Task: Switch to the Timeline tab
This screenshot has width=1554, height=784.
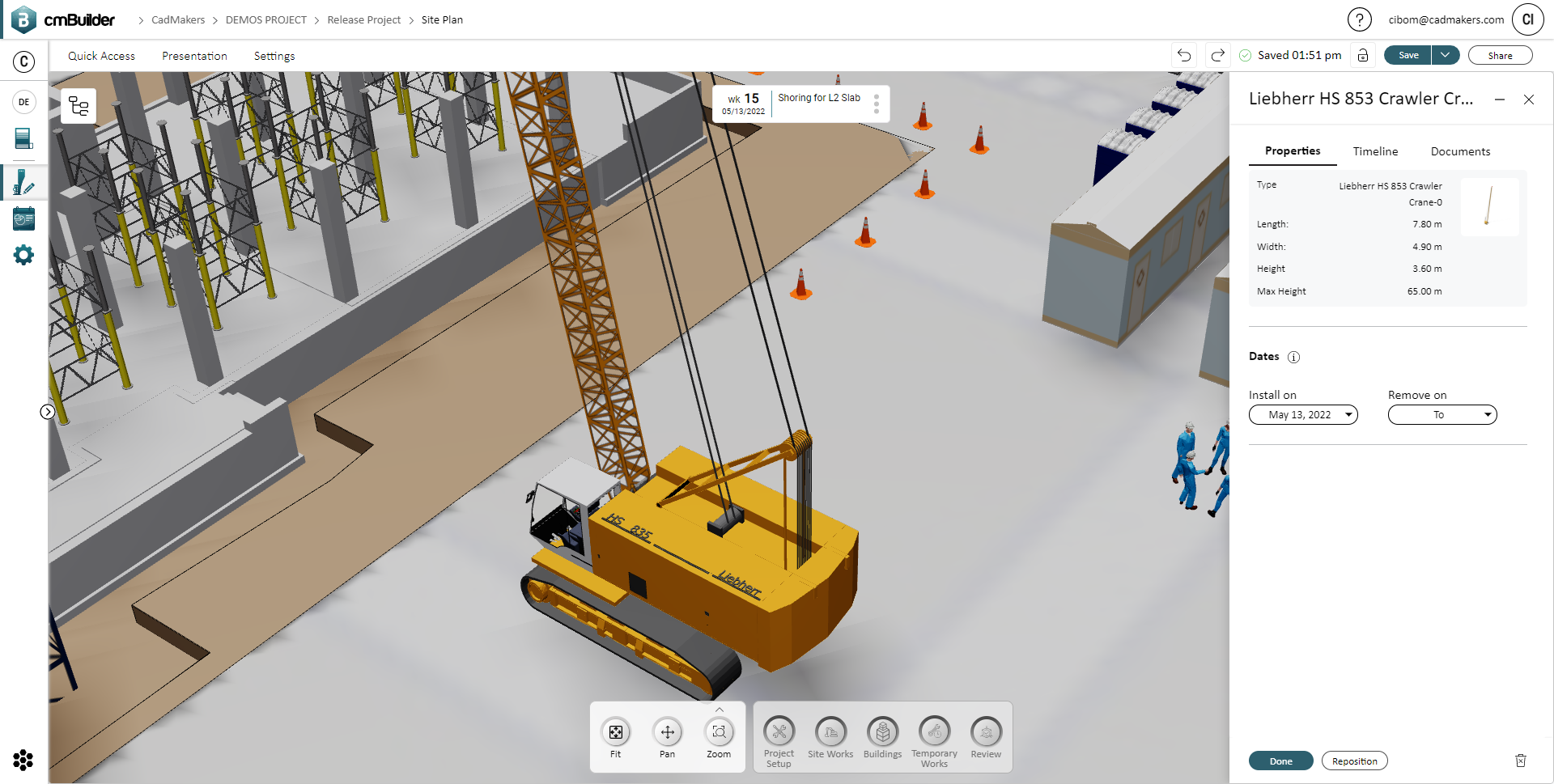Action: click(1375, 151)
